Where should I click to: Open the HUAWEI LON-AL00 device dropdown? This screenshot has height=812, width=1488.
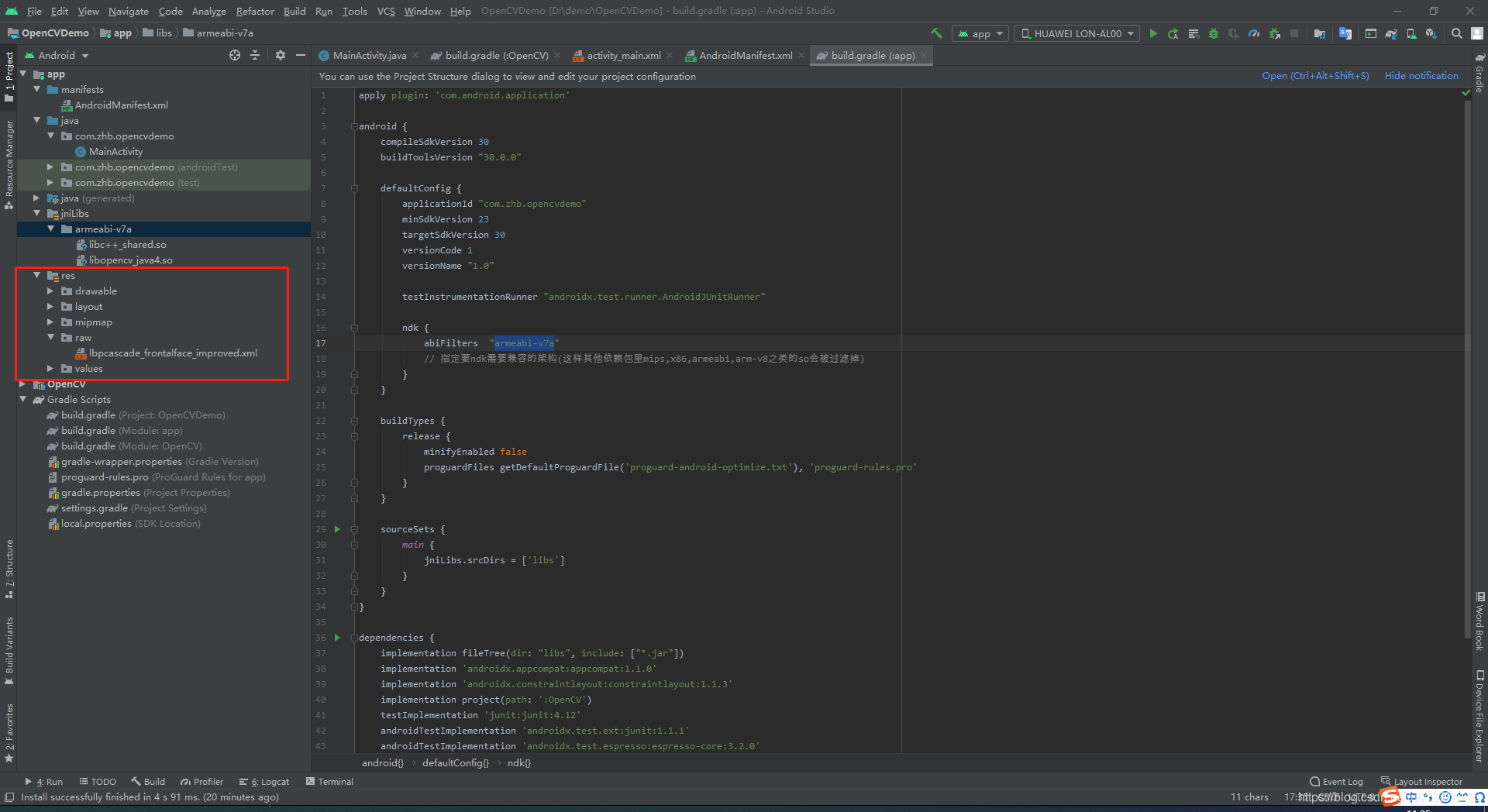pyautogui.click(x=1077, y=33)
